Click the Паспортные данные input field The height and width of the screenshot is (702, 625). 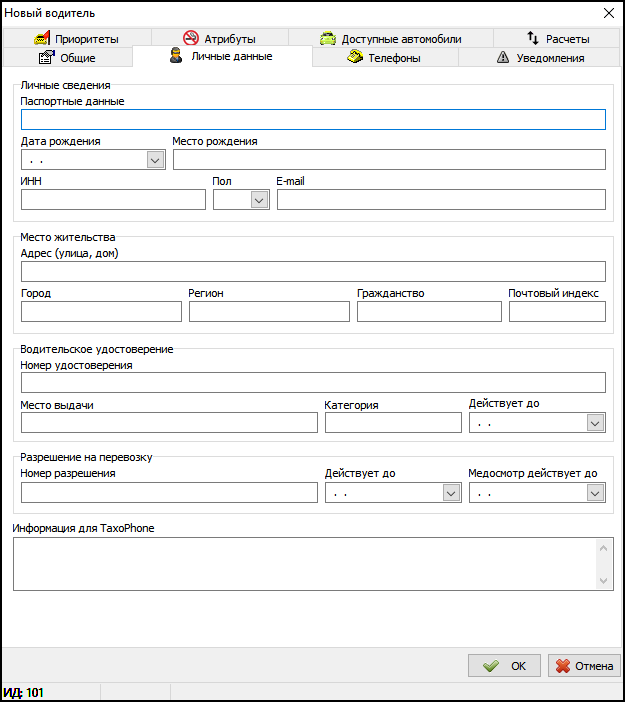(x=313, y=120)
